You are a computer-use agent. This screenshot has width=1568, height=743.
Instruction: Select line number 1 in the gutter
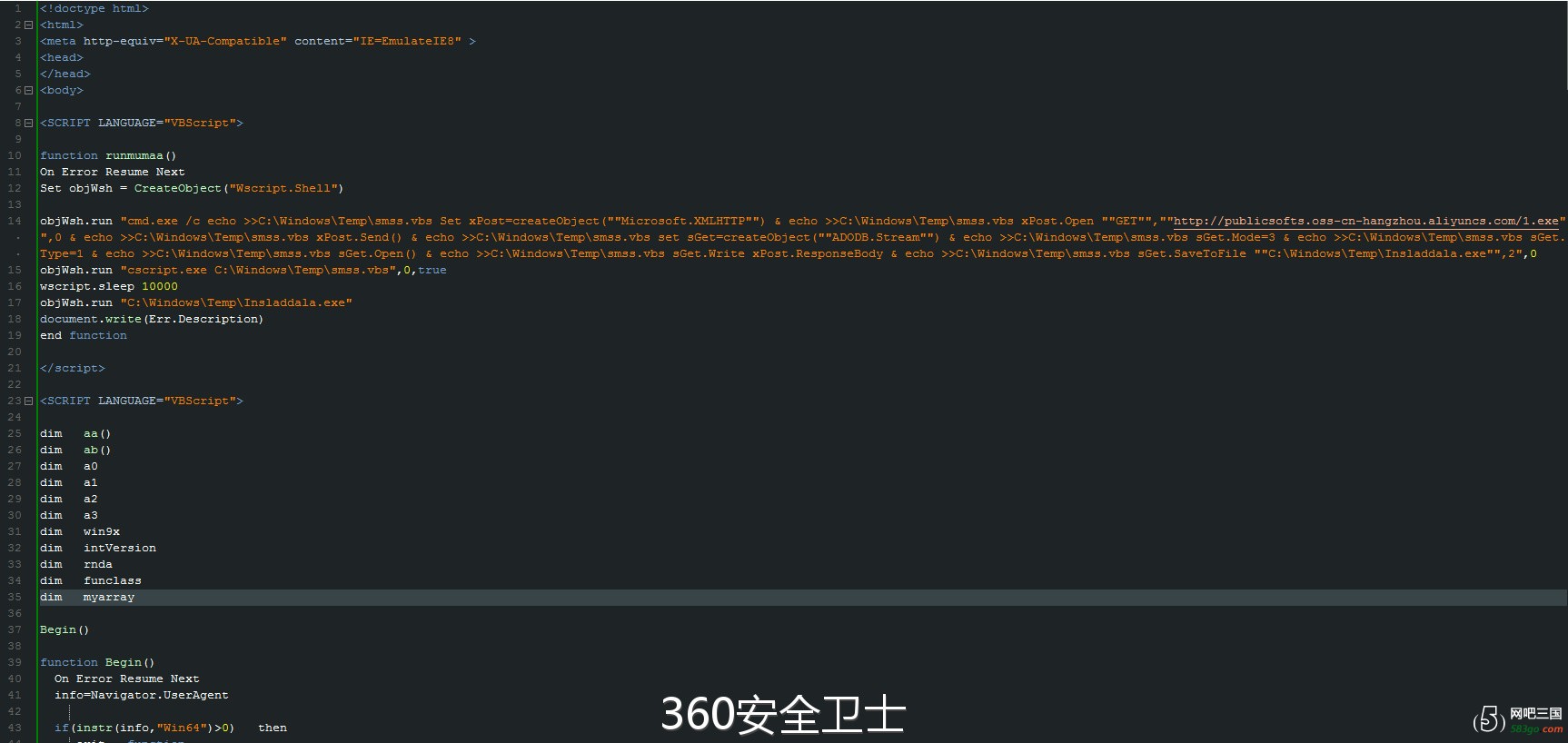pos(18,8)
